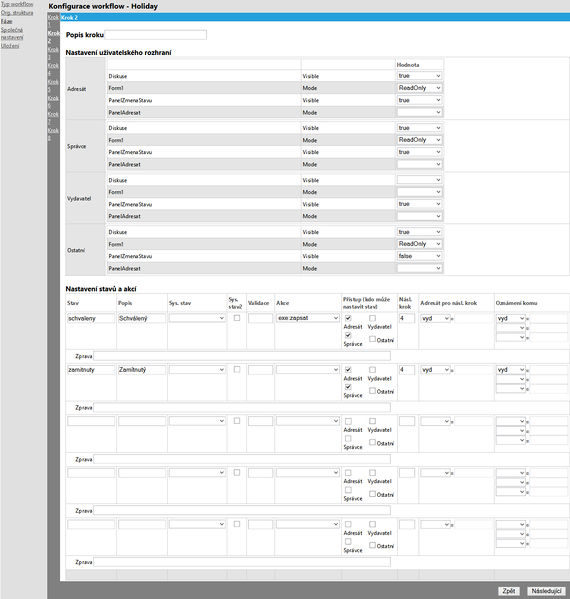Open Adresát Form1 Mode value dropdown
The image size is (570, 599).
click(419, 88)
